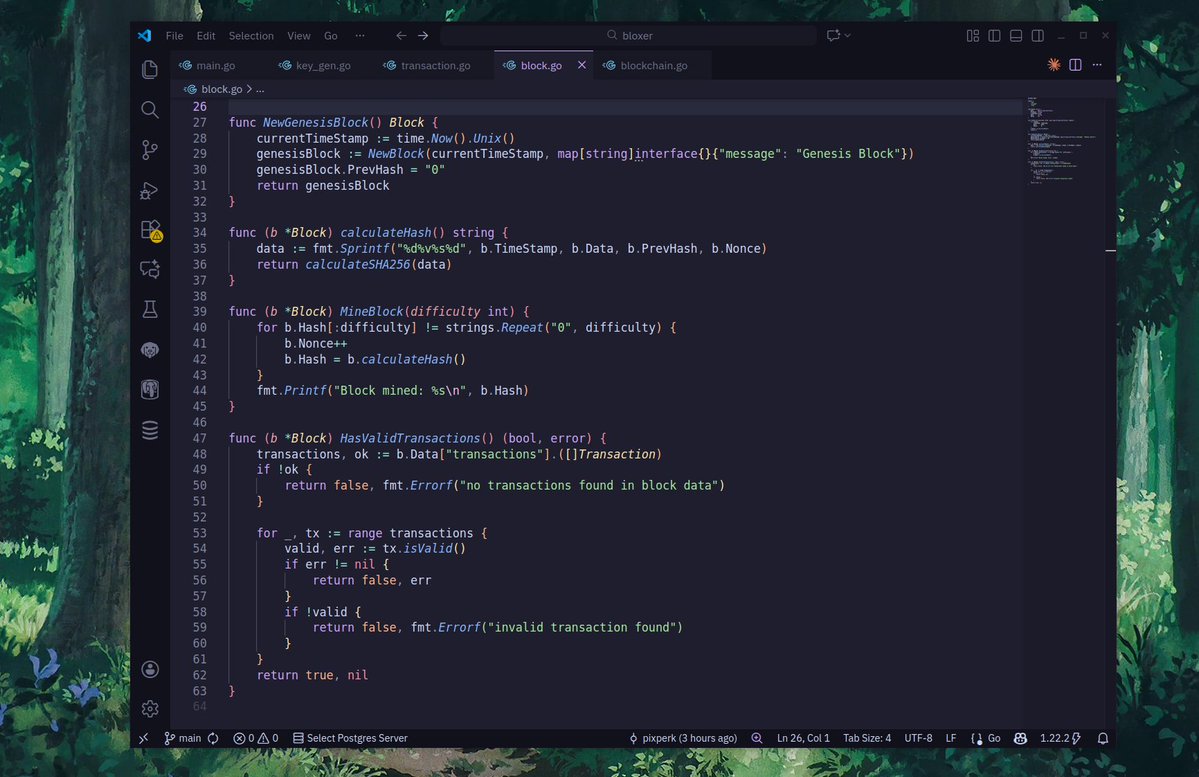
Task: Open the Go menu in the menu bar
Action: (330, 35)
